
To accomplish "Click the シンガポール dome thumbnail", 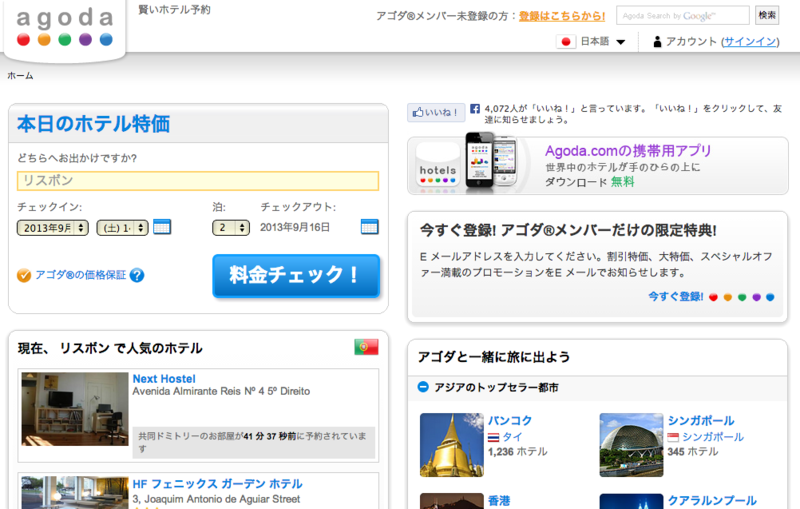I will point(631,445).
